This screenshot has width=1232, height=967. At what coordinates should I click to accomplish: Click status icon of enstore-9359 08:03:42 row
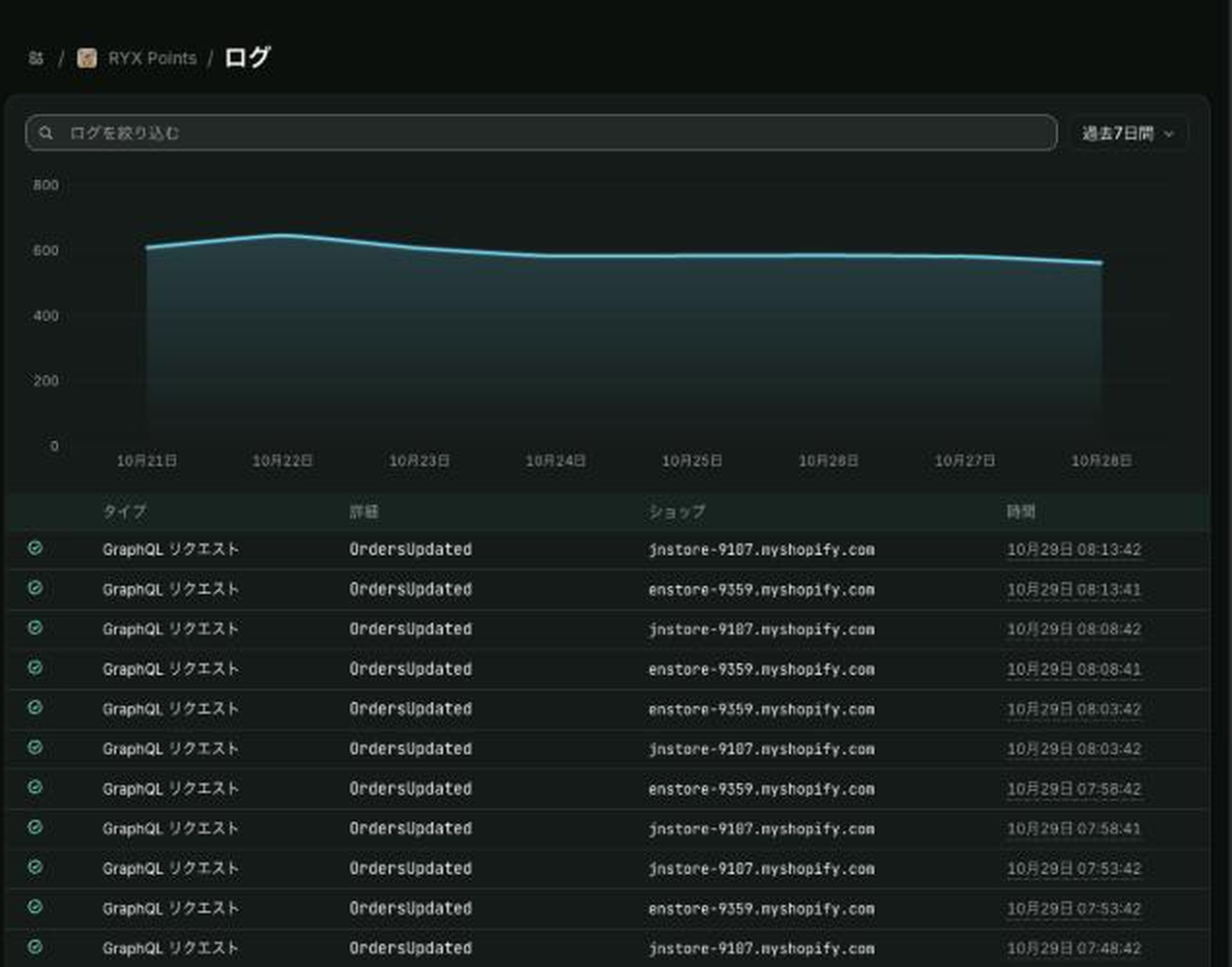(x=35, y=708)
